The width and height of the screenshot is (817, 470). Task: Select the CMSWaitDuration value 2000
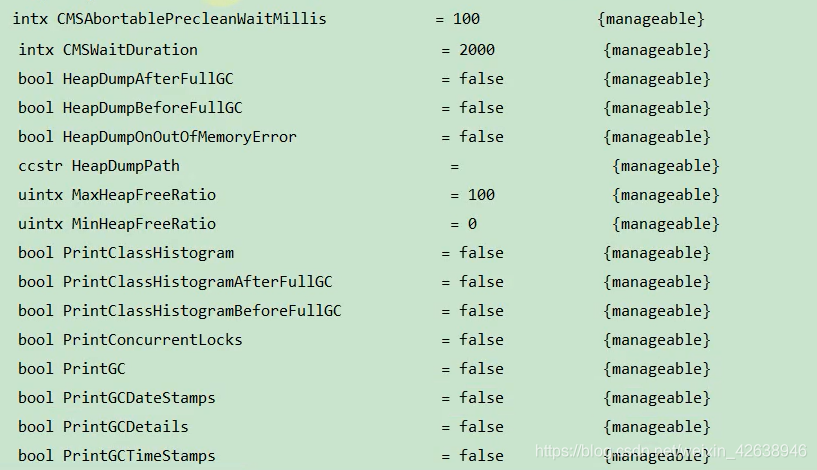coord(477,50)
